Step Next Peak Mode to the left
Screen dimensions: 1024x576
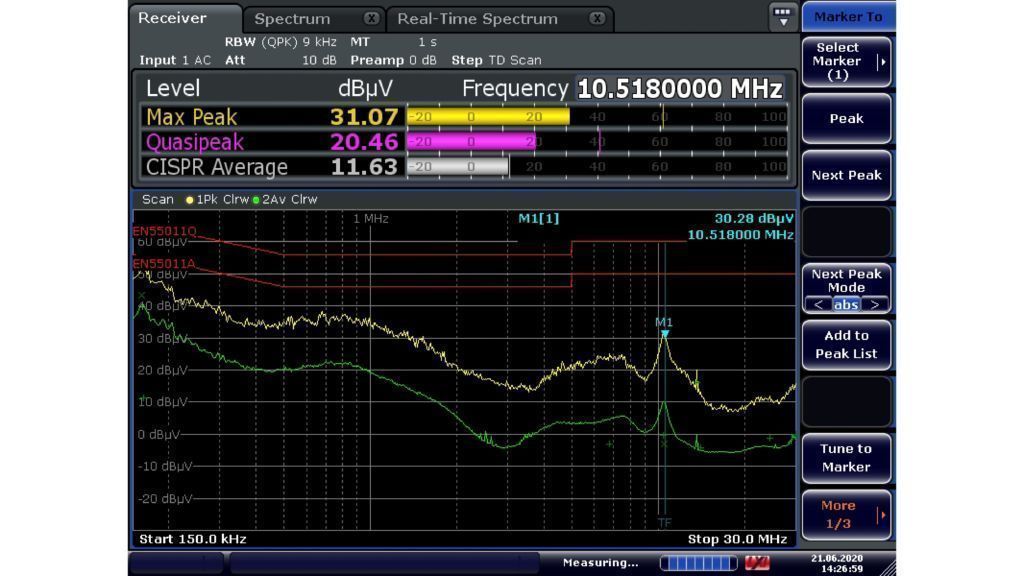[818, 305]
